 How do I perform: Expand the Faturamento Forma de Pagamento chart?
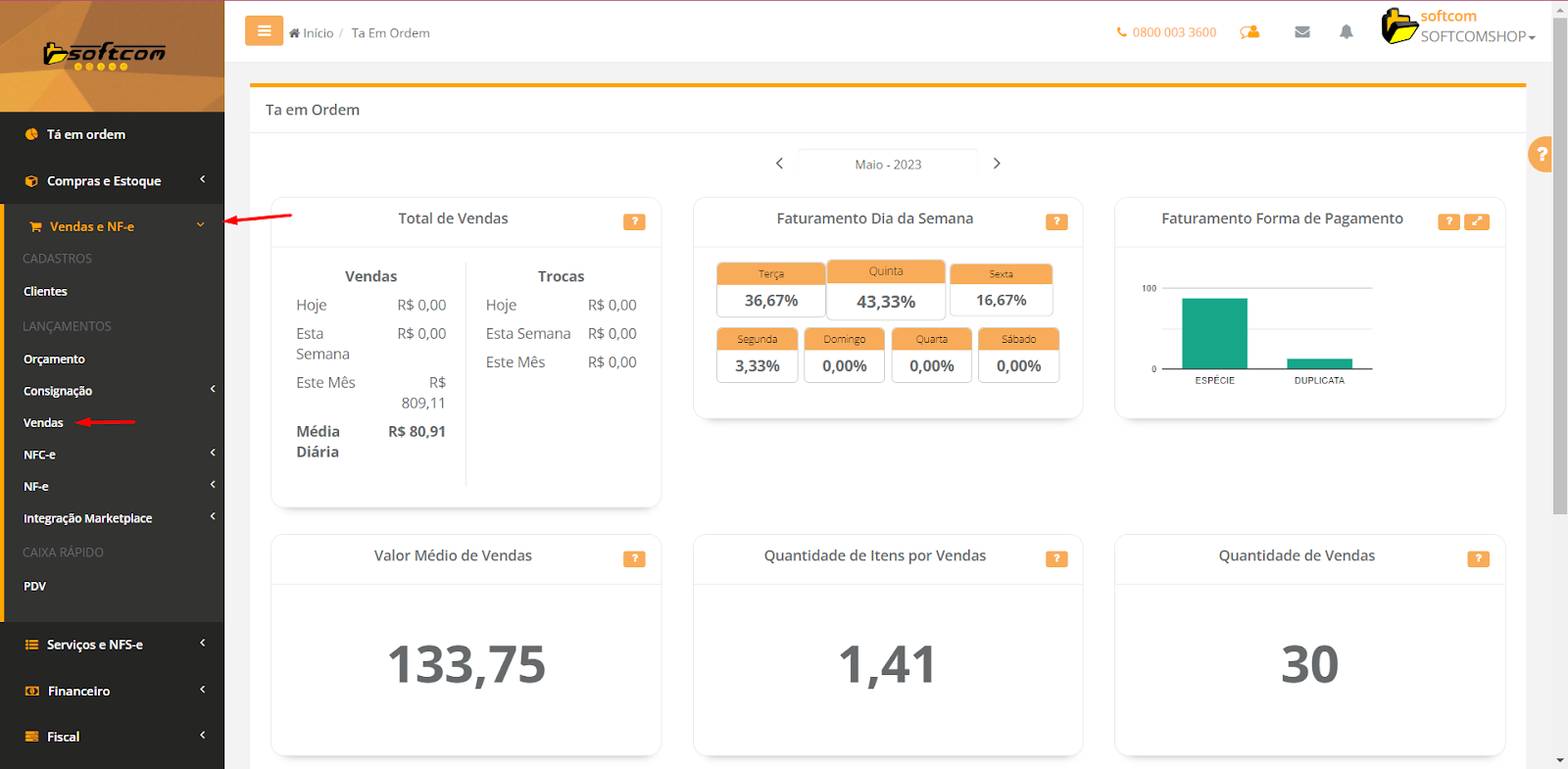click(x=1476, y=222)
